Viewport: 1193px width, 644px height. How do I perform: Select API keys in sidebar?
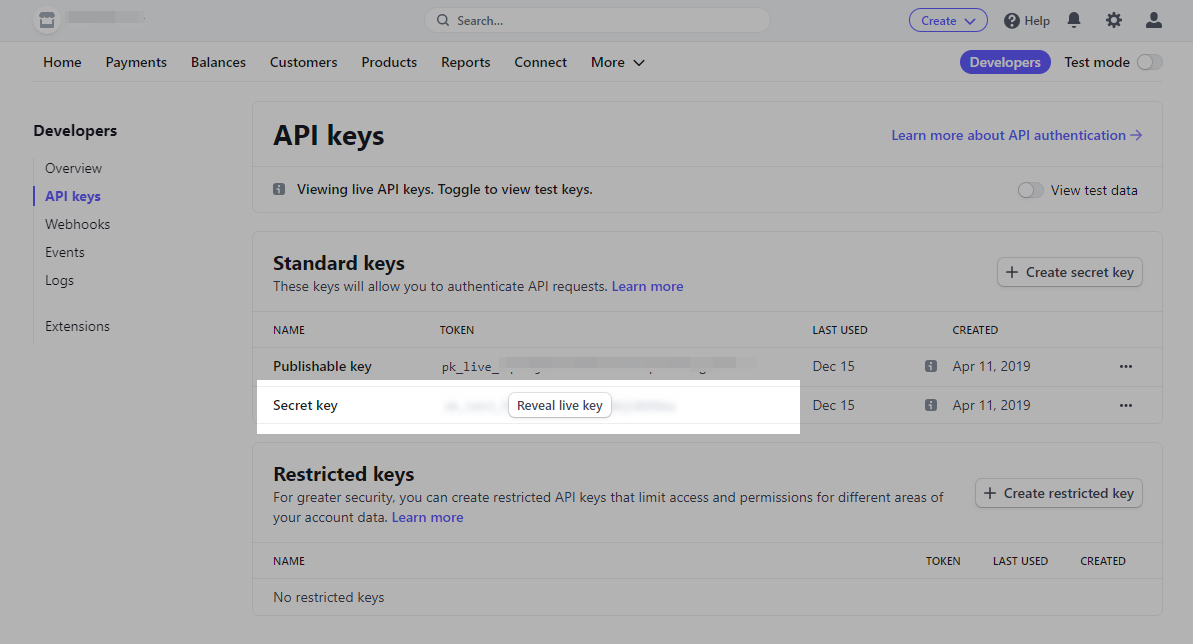(72, 196)
